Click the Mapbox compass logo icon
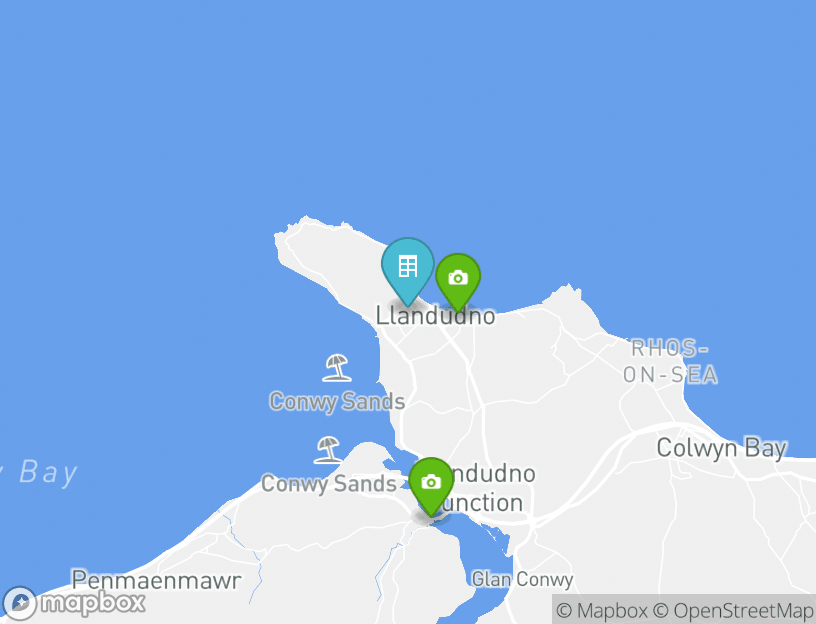This screenshot has height=624, width=816. (20, 604)
